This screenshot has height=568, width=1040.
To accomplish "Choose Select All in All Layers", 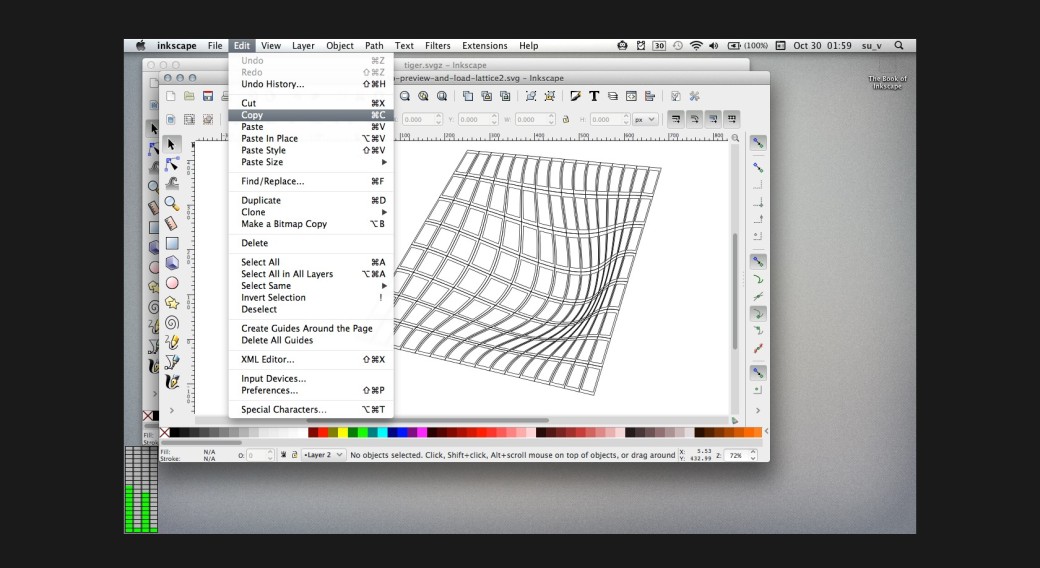I will [310, 274].
